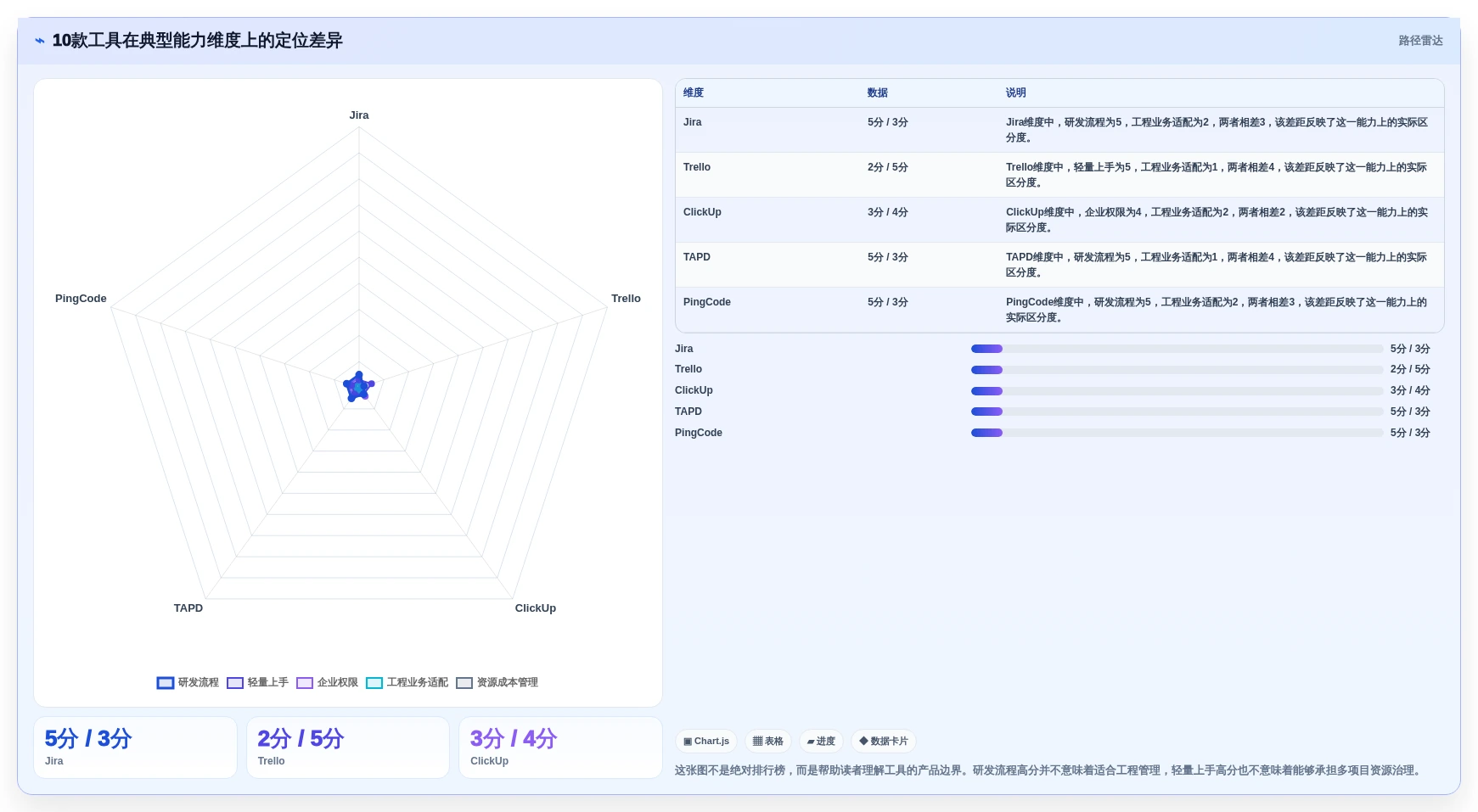The image size is (1478, 812).
Task: Click the Jira label in progress list
Action: click(684, 349)
